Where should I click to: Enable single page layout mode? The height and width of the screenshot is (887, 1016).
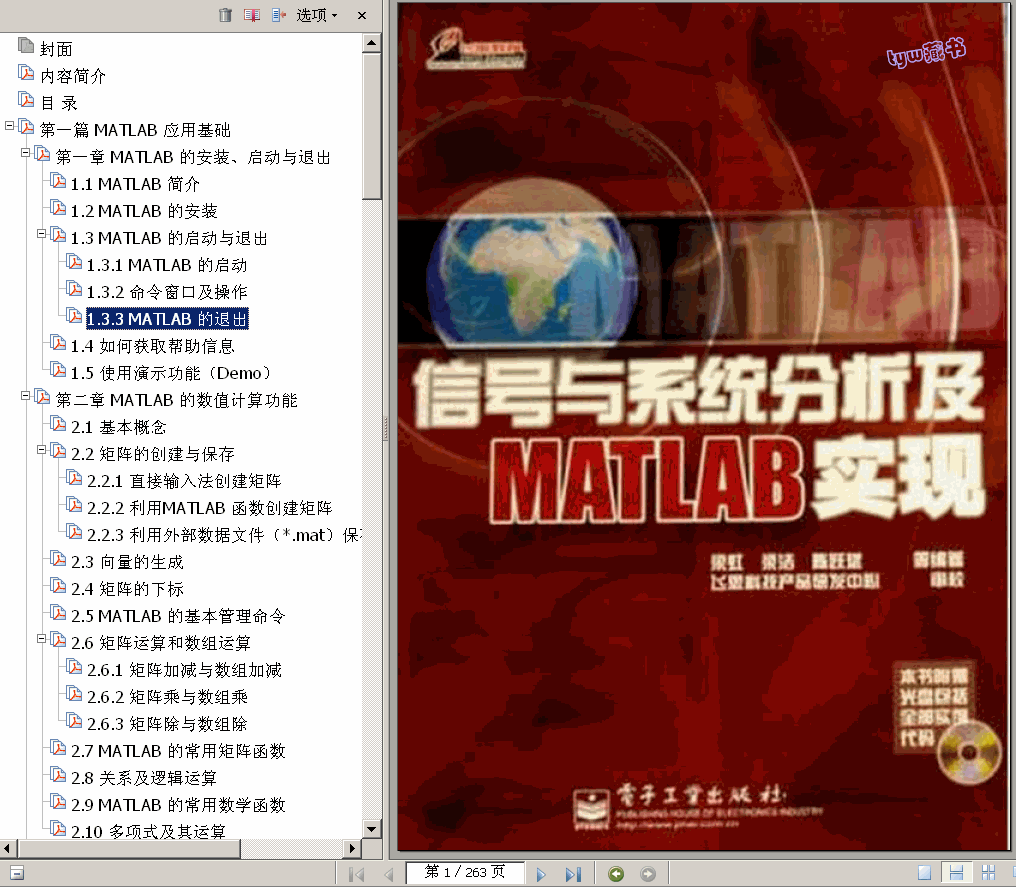coord(924,873)
